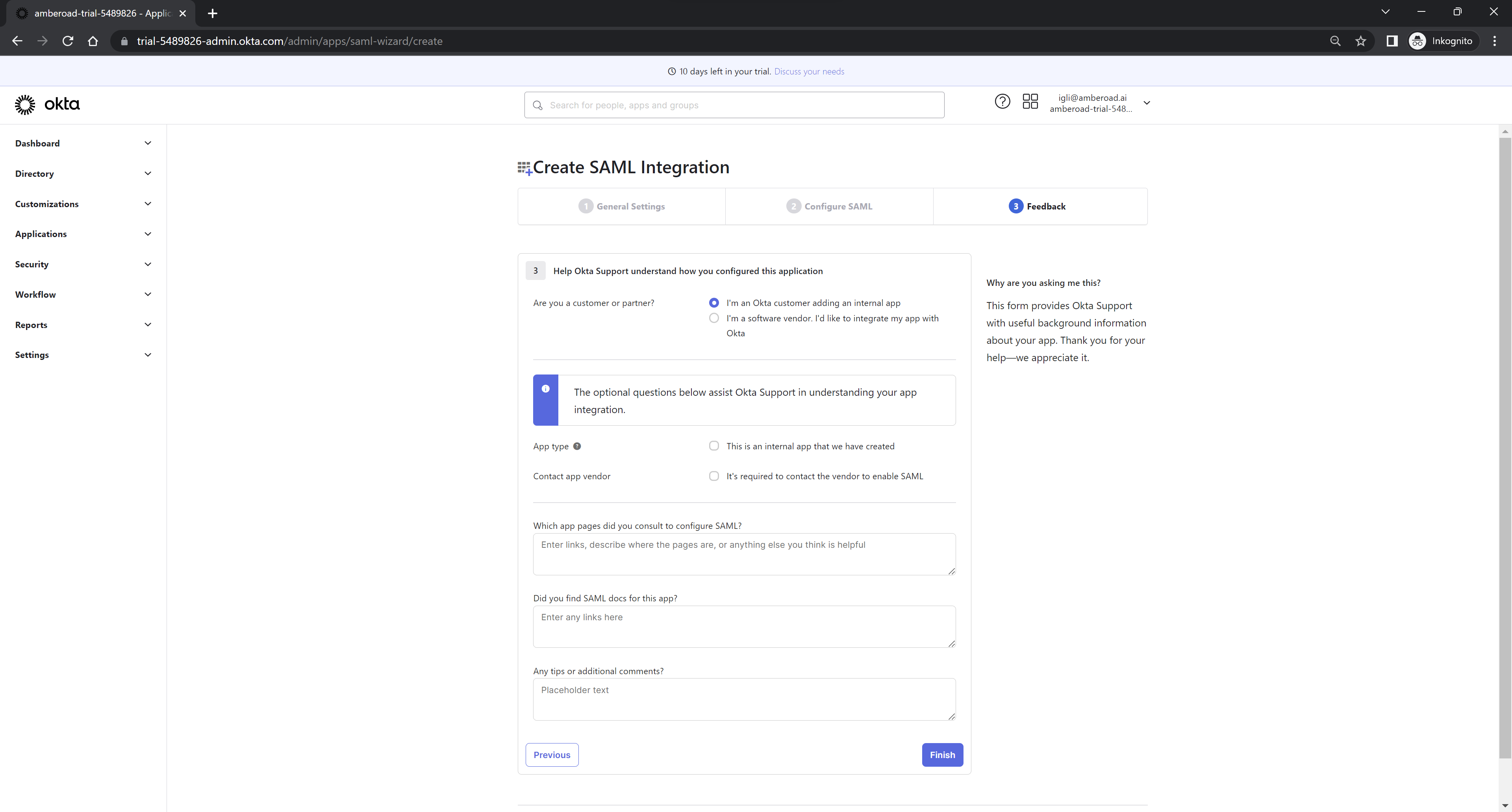Click the browser back arrow

(17, 41)
